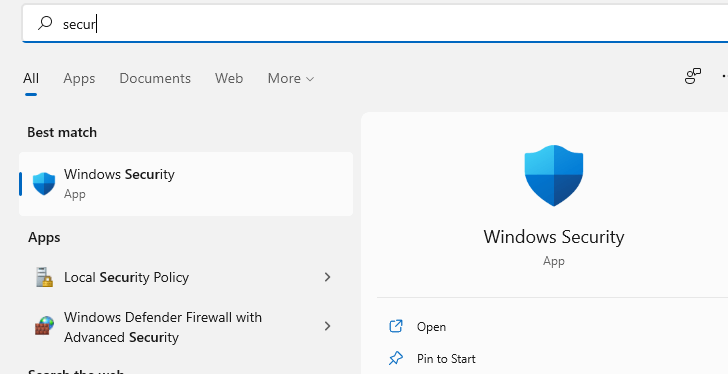
Task: Click the chat feedback icon at top right
Action: 693,77
